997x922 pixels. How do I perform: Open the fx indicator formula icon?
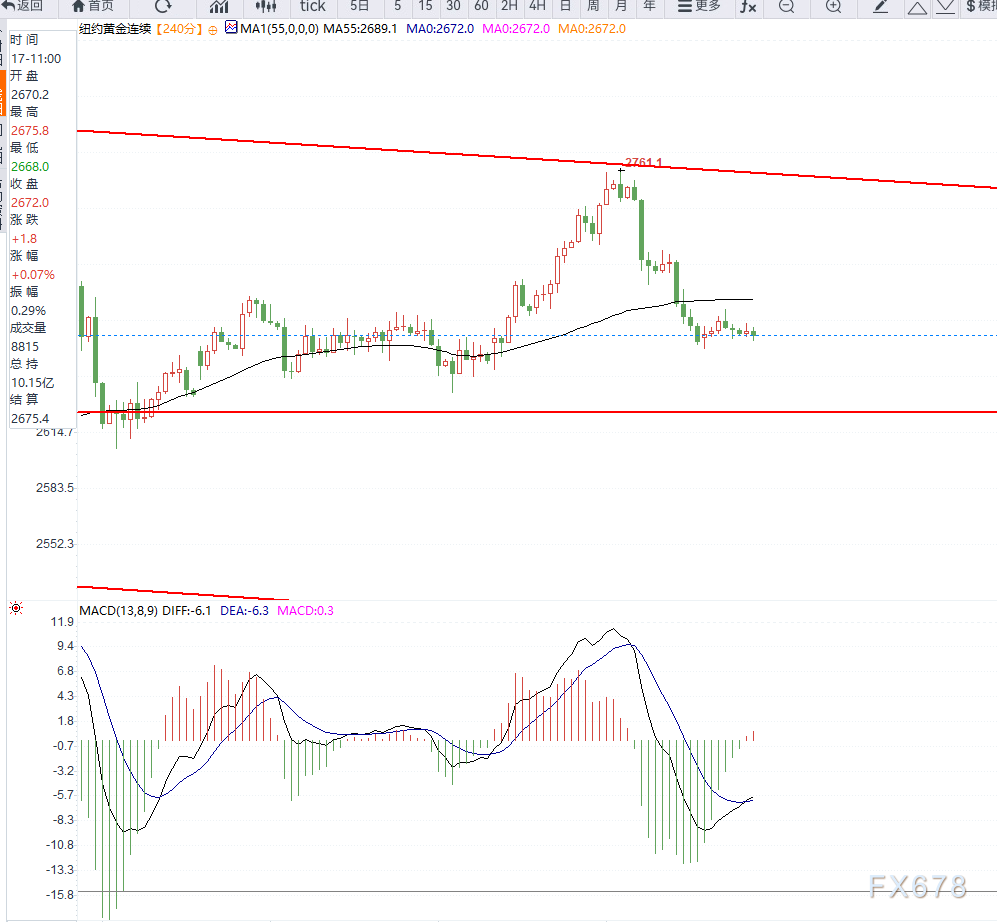[748, 7]
